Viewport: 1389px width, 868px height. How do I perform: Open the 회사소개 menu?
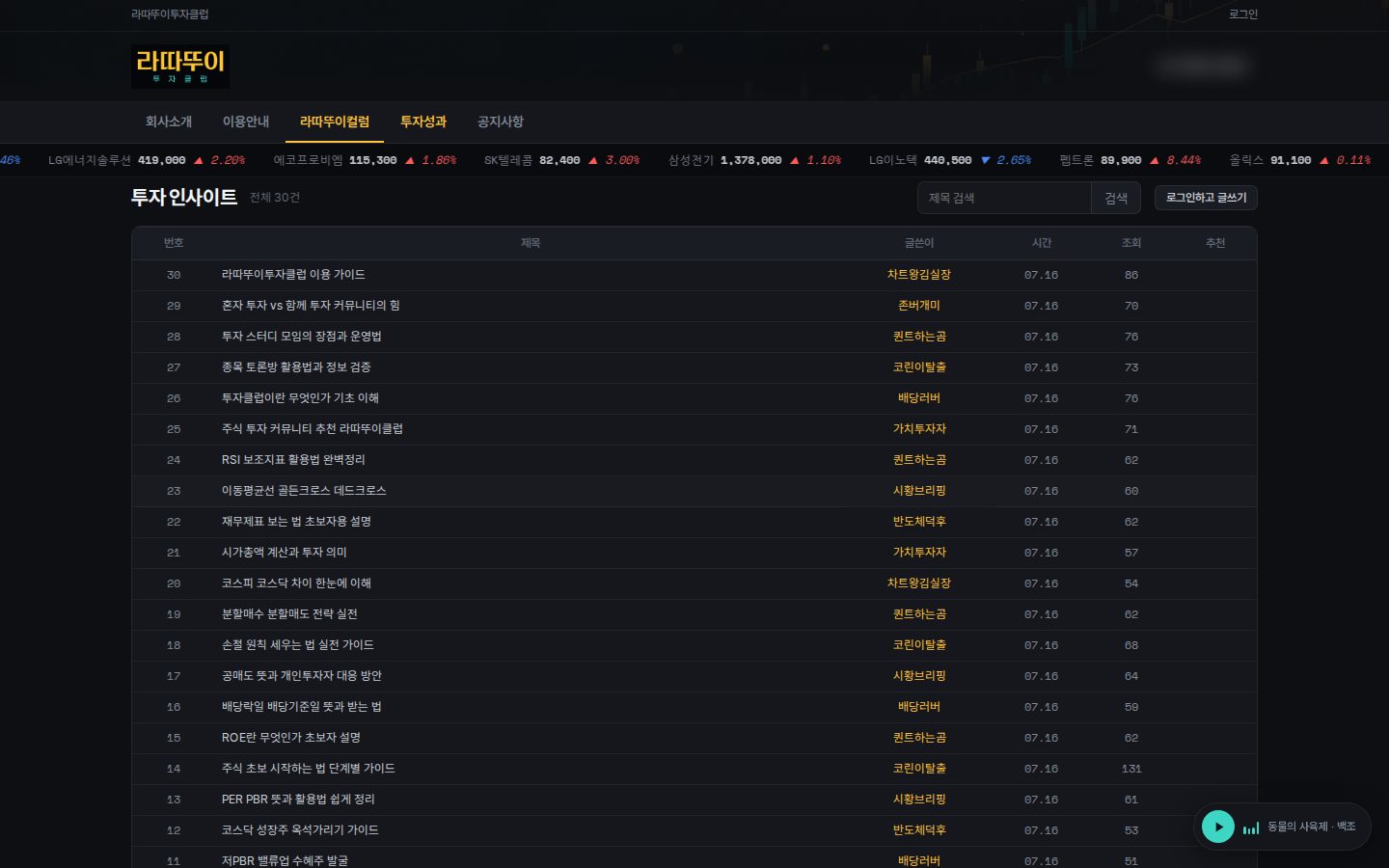coord(169,122)
